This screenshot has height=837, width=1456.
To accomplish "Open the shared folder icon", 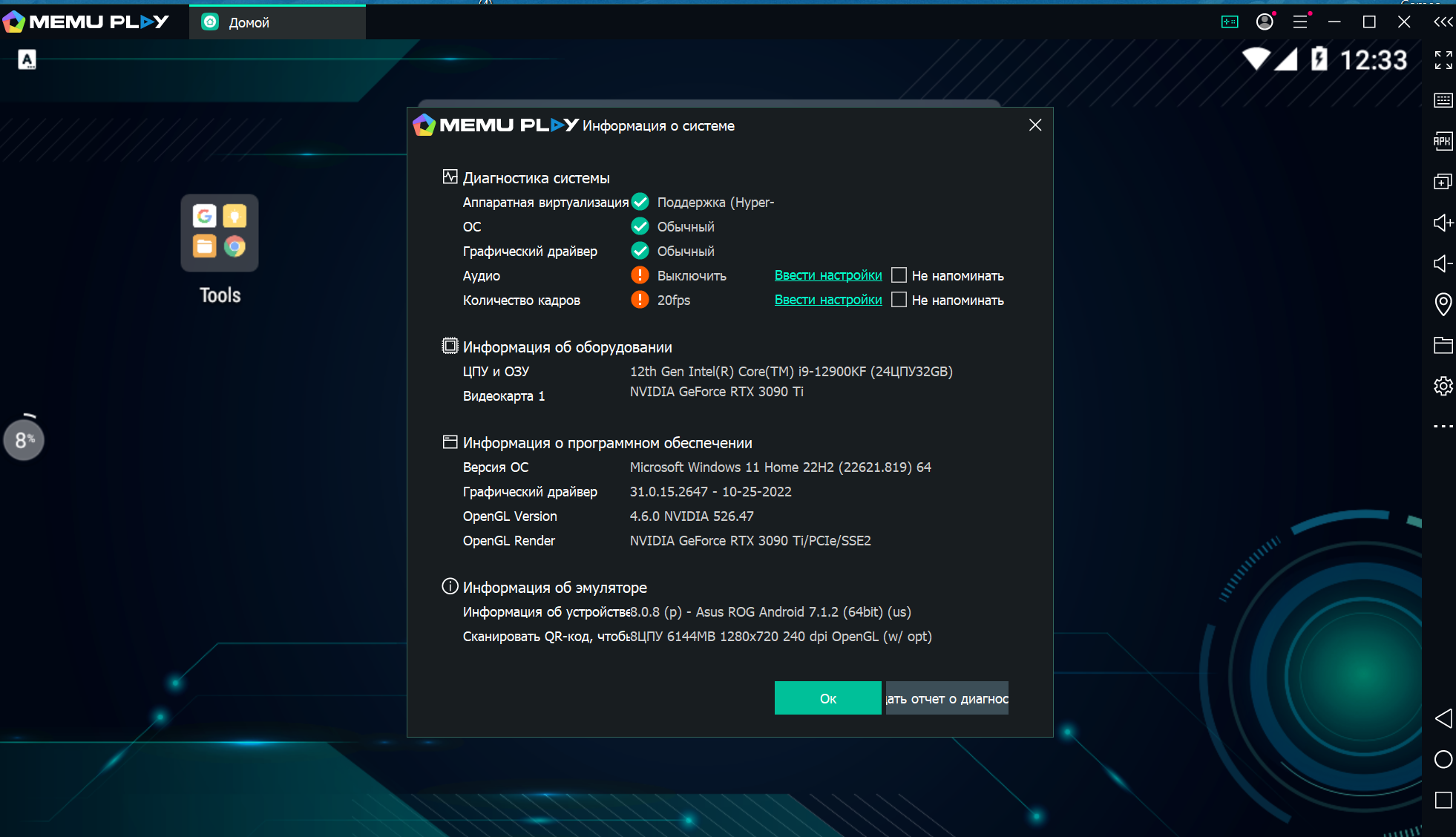I will coord(1443,345).
